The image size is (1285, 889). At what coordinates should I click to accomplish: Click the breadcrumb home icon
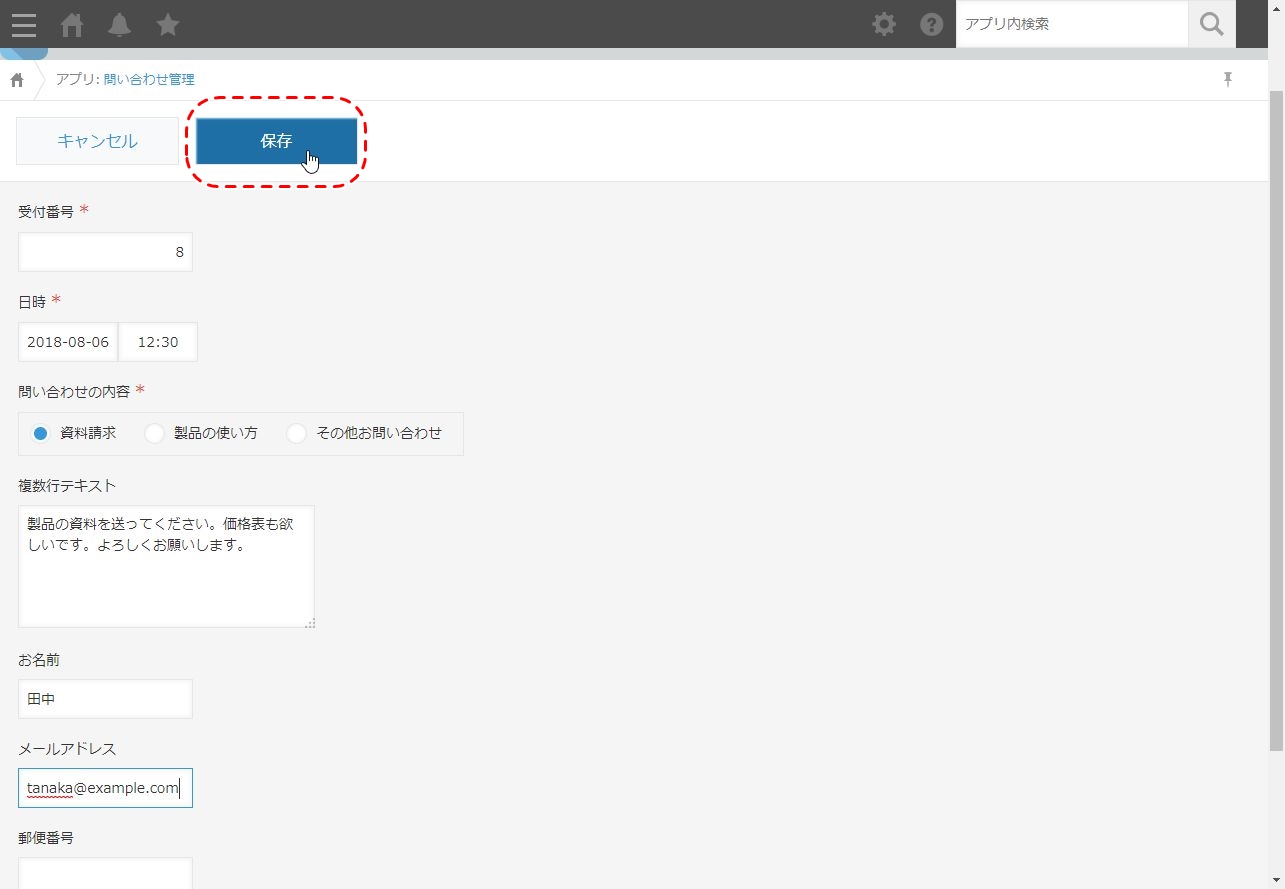(x=17, y=80)
